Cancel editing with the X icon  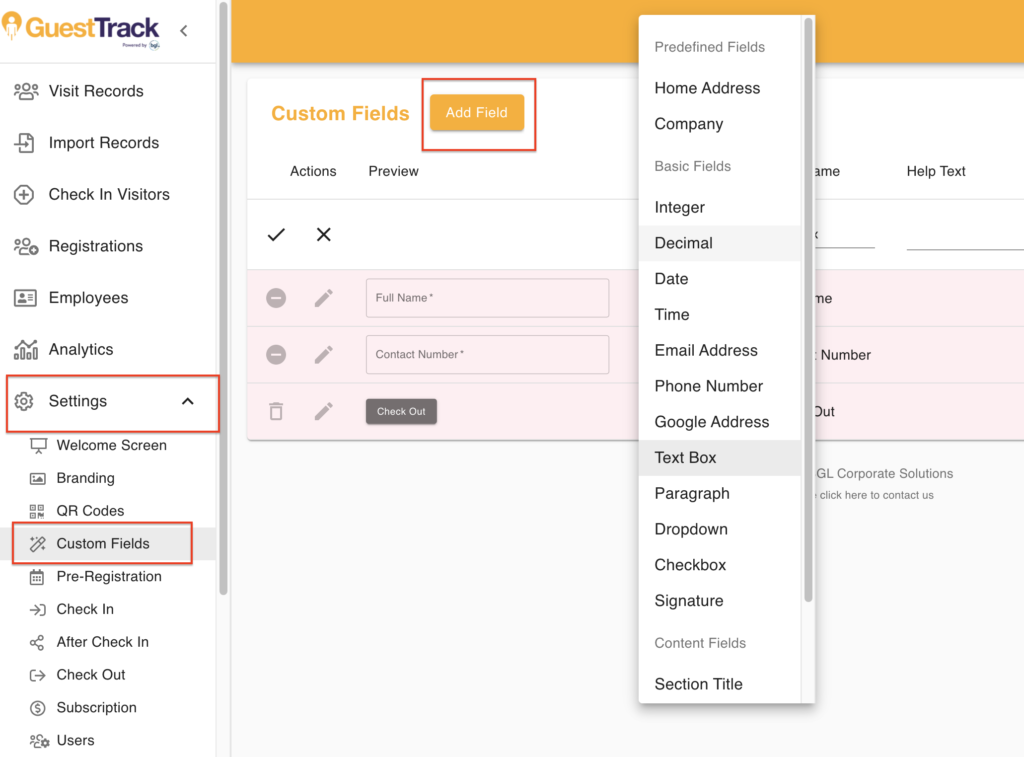point(323,234)
